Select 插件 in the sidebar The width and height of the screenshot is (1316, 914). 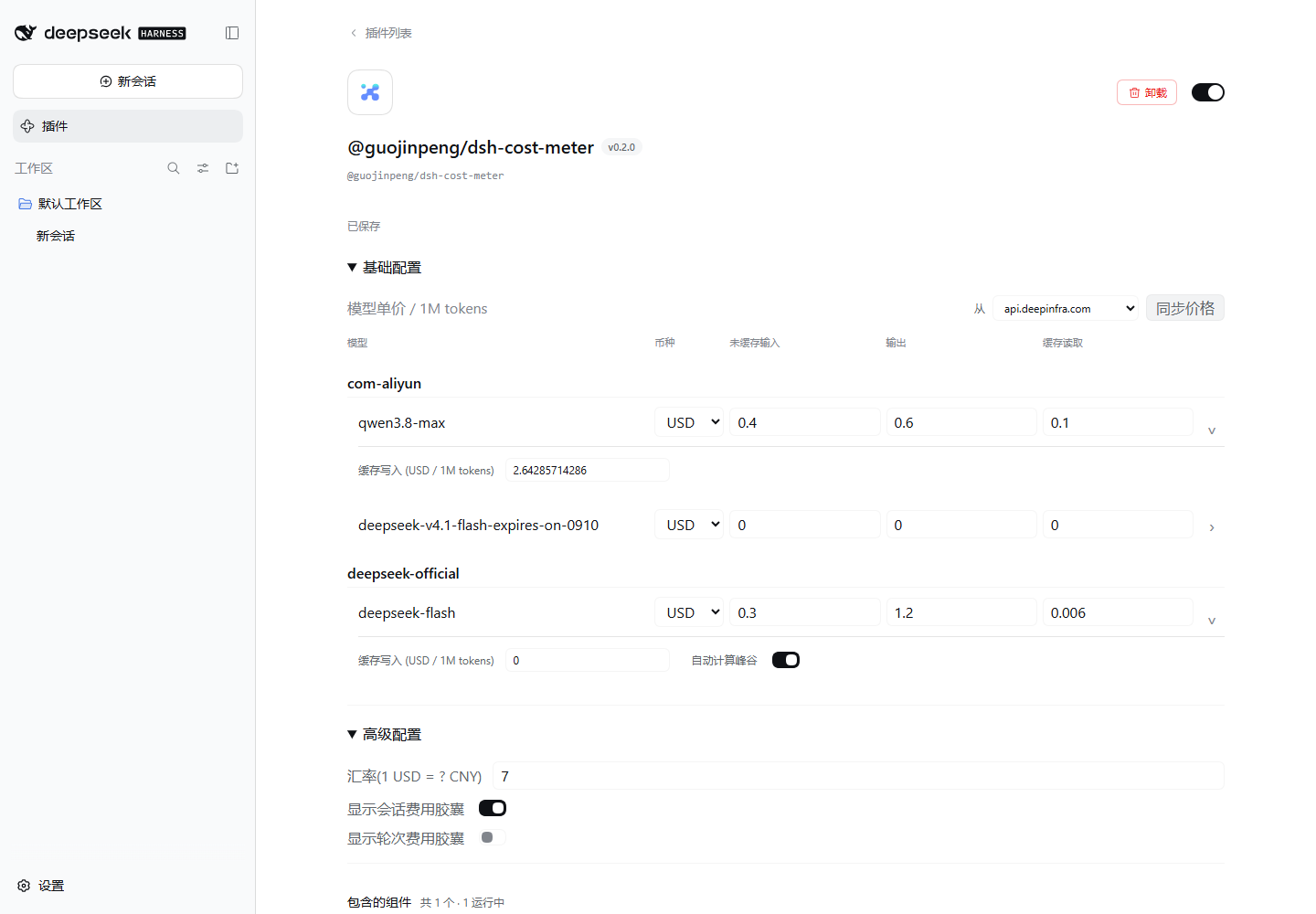point(128,126)
